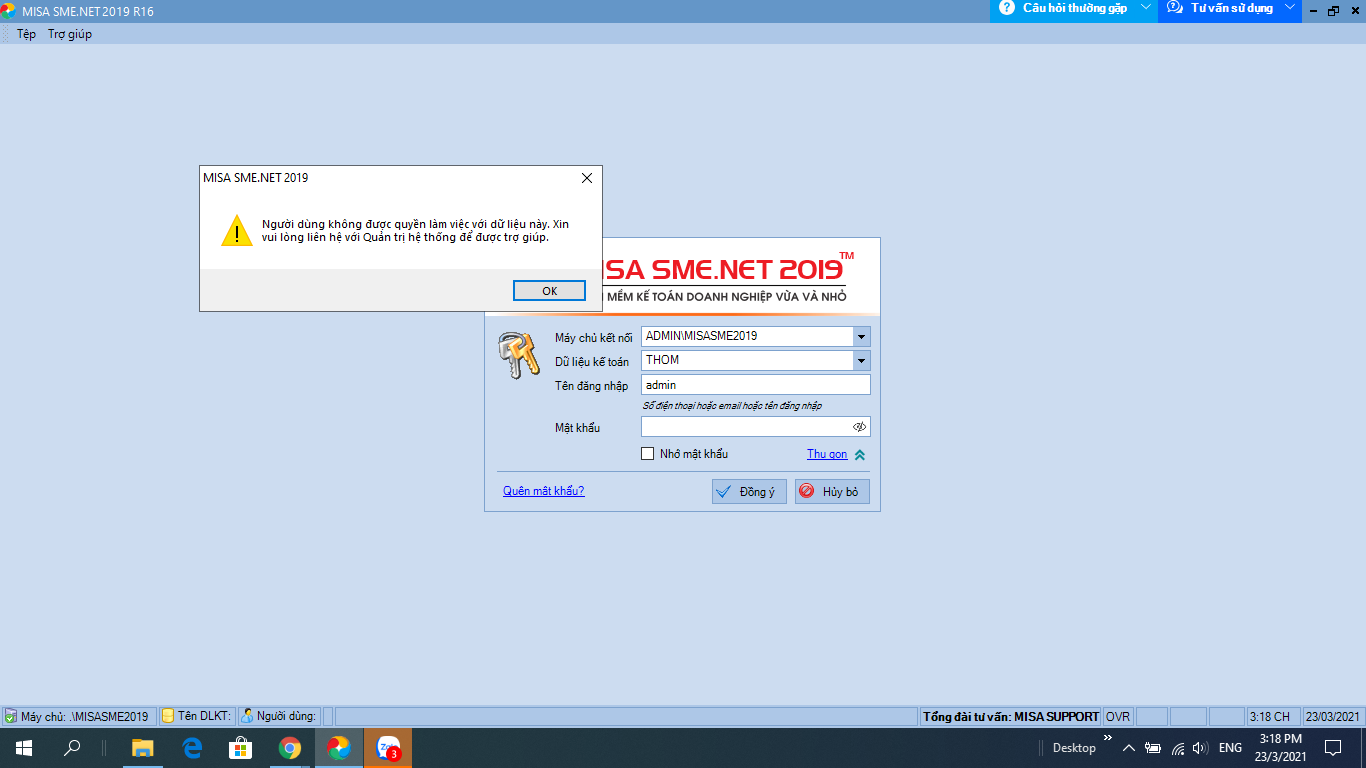The width and height of the screenshot is (1366, 768).
Task: Click the Thu gọn collapse link
Action: coord(827,454)
